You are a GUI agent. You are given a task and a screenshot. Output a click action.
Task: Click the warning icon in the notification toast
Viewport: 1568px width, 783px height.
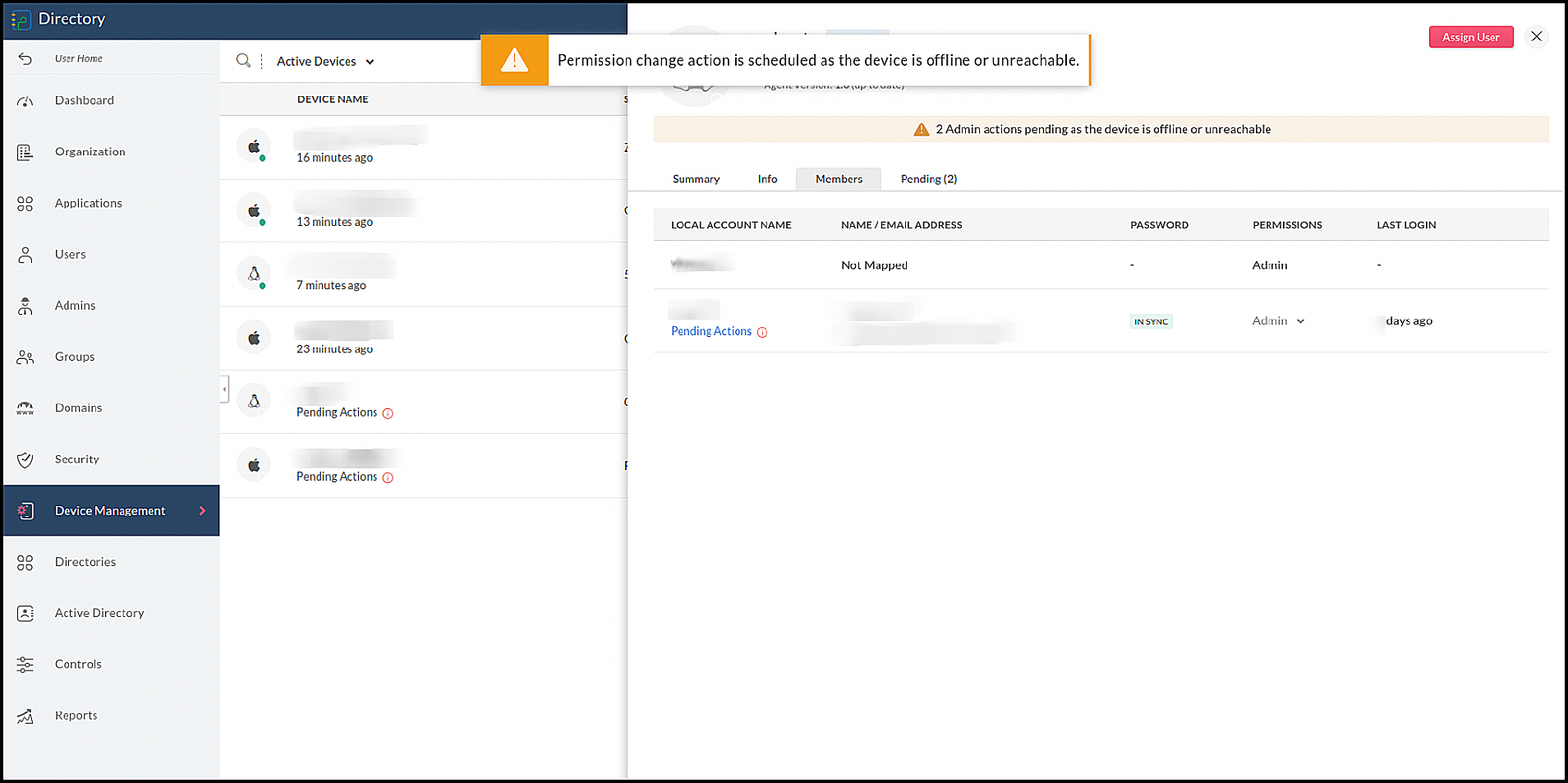[514, 60]
